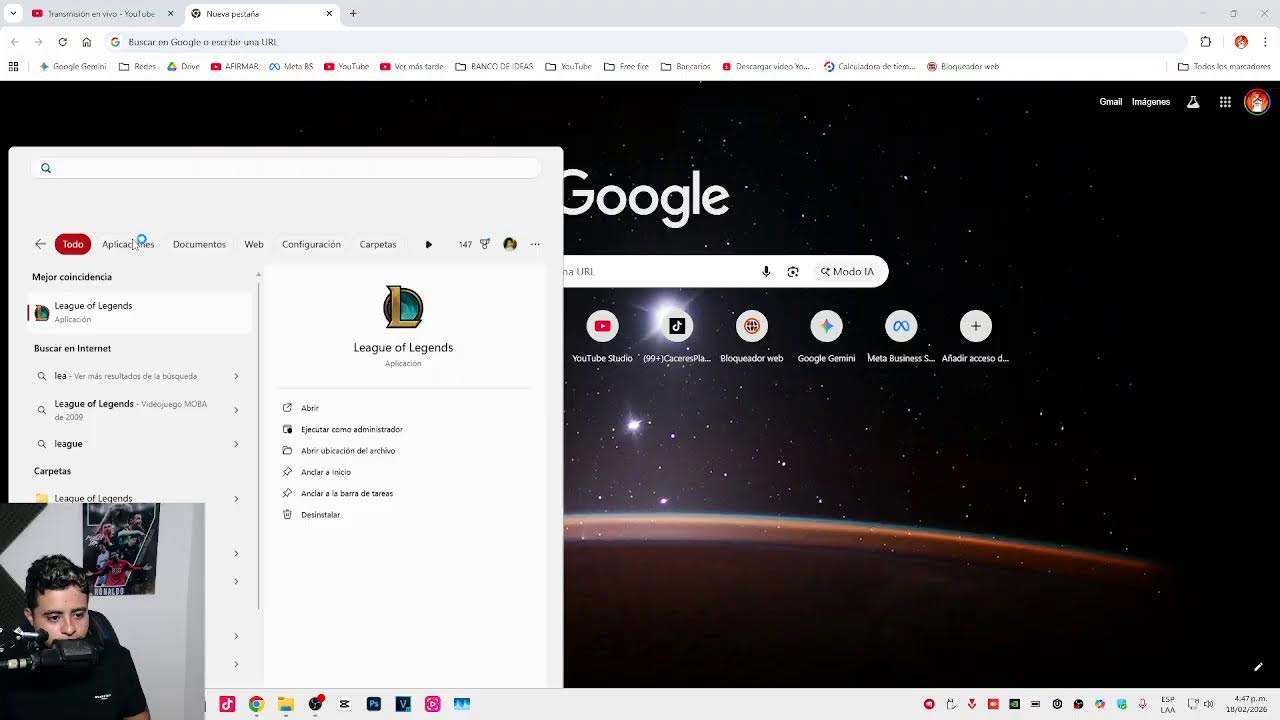Open the Free fire bookmark folder
The width and height of the screenshot is (1280, 720).
click(x=626, y=67)
